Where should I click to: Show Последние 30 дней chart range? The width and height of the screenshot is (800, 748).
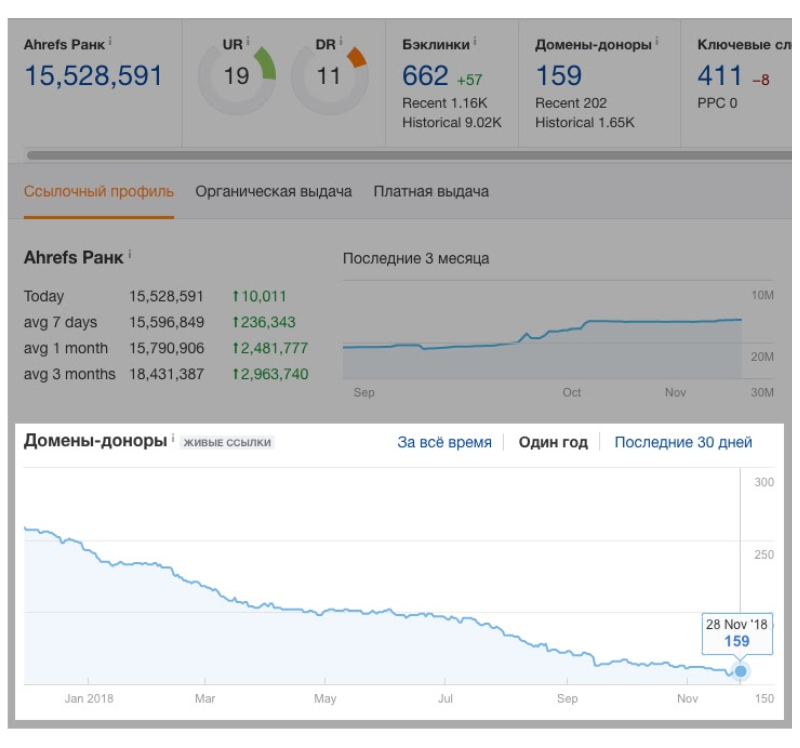pyautogui.click(x=683, y=442)
